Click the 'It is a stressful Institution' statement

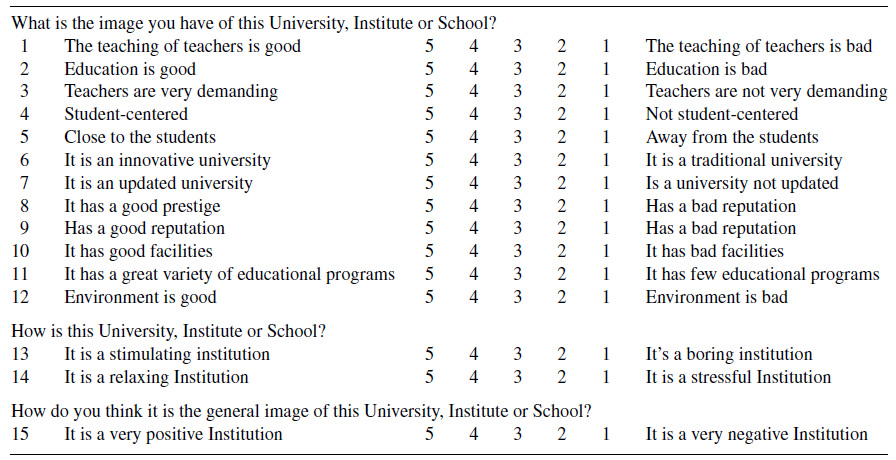pos(738,377)
